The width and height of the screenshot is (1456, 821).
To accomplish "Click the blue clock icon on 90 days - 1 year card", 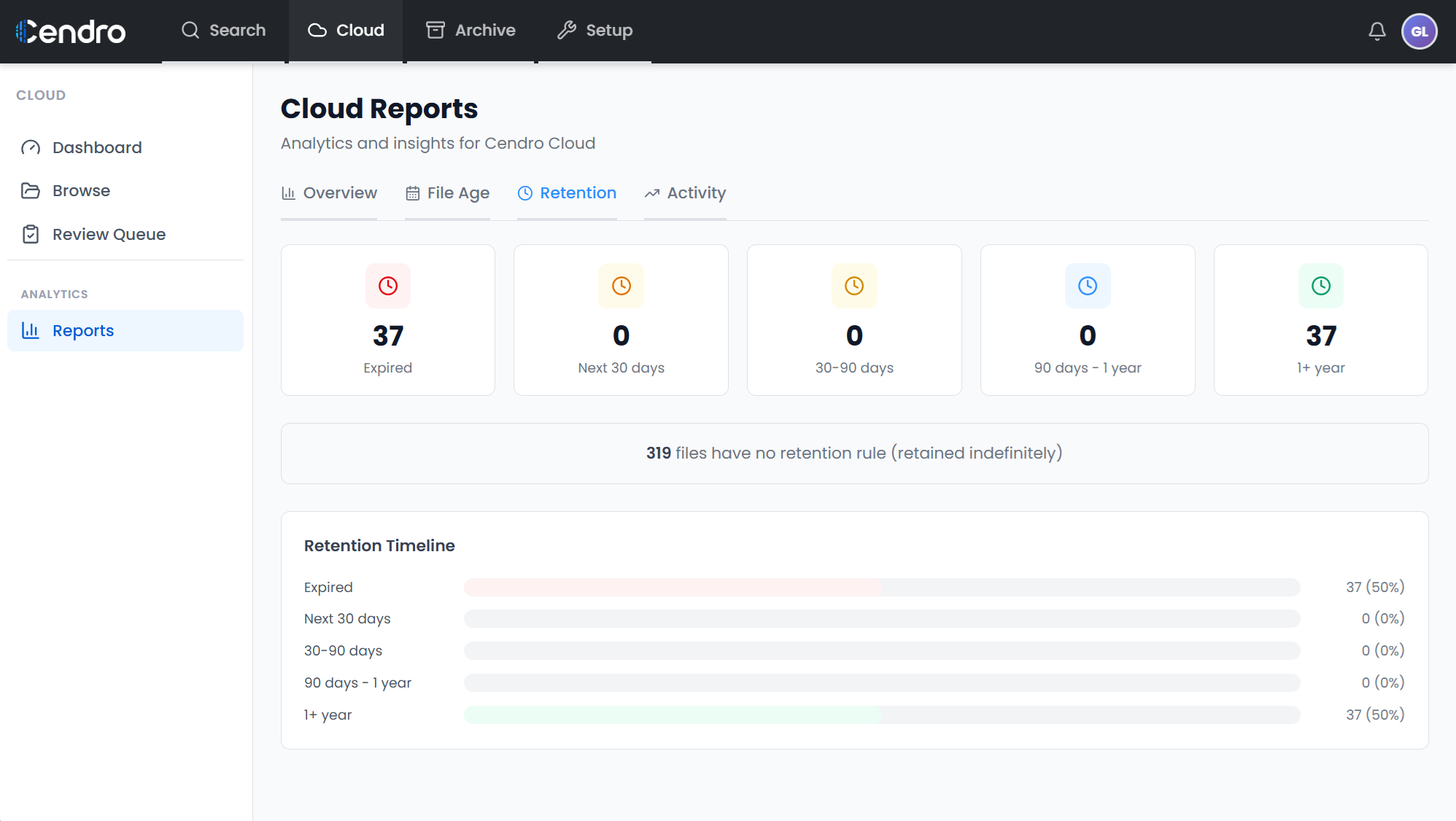I will pos(1088,286).
